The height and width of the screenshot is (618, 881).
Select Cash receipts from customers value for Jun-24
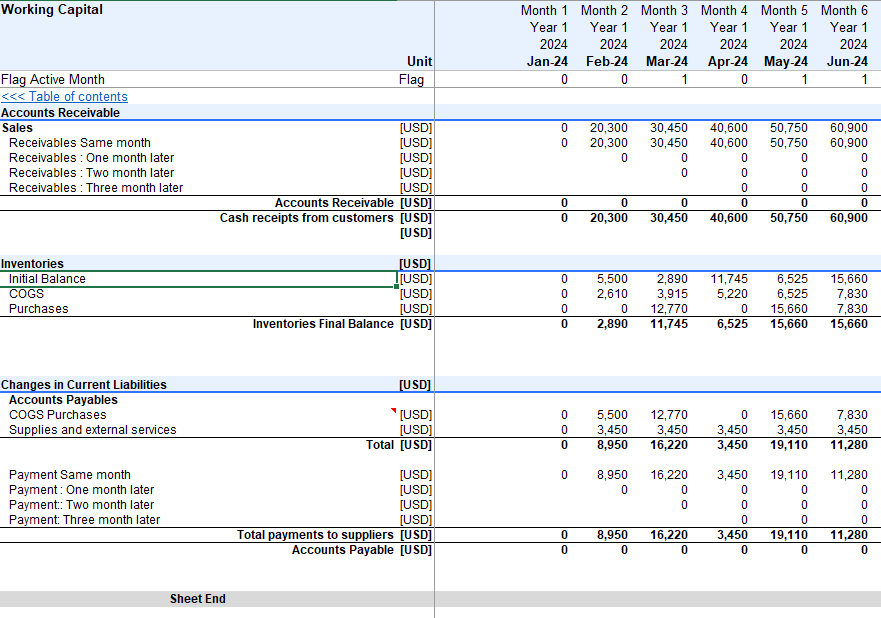(848, 218)
